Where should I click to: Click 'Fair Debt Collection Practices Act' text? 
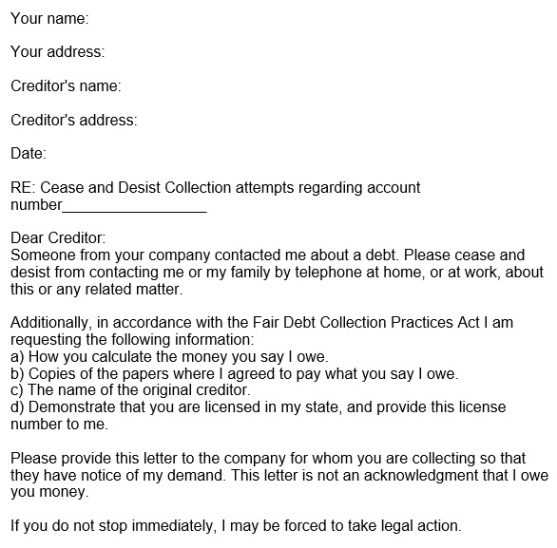(366, 322)
